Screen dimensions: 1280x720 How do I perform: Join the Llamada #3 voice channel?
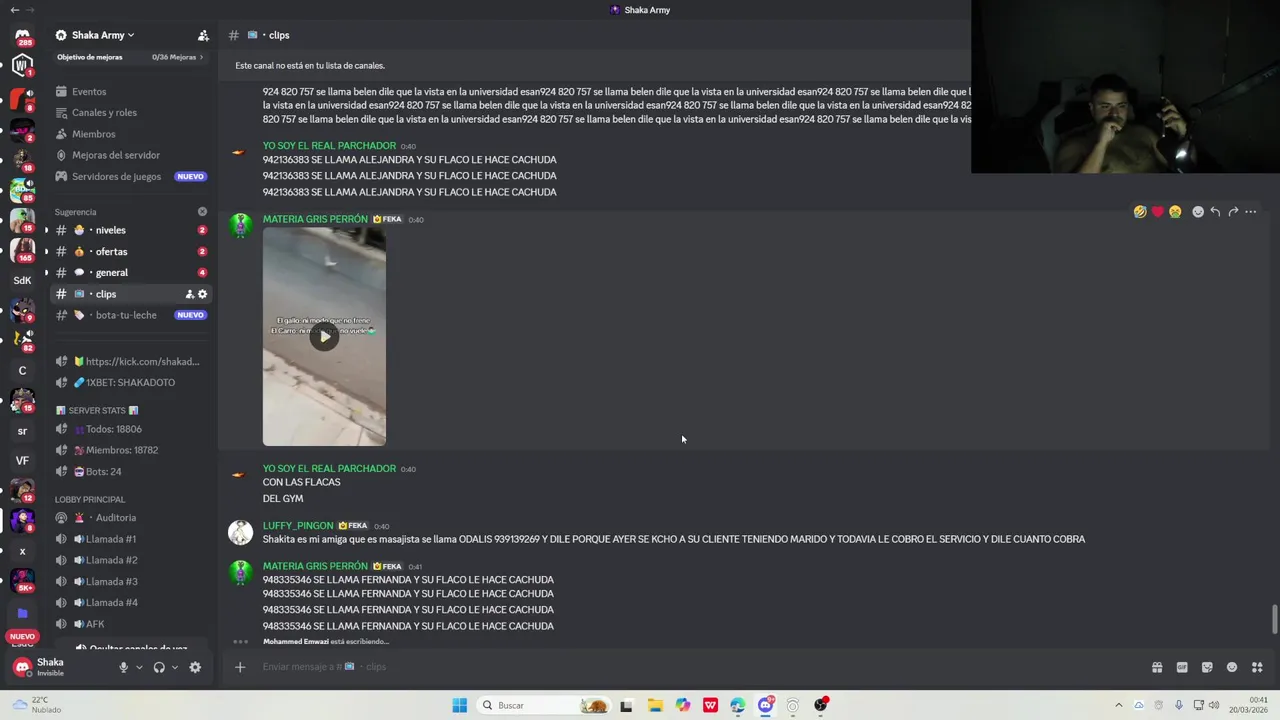tap(130, 581)
